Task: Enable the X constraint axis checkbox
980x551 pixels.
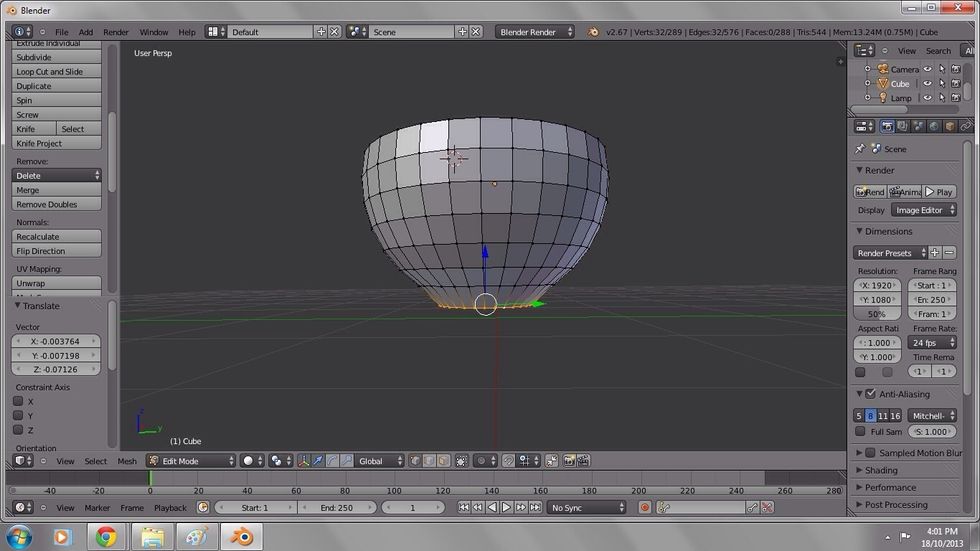Action: (x=18, y=401)
